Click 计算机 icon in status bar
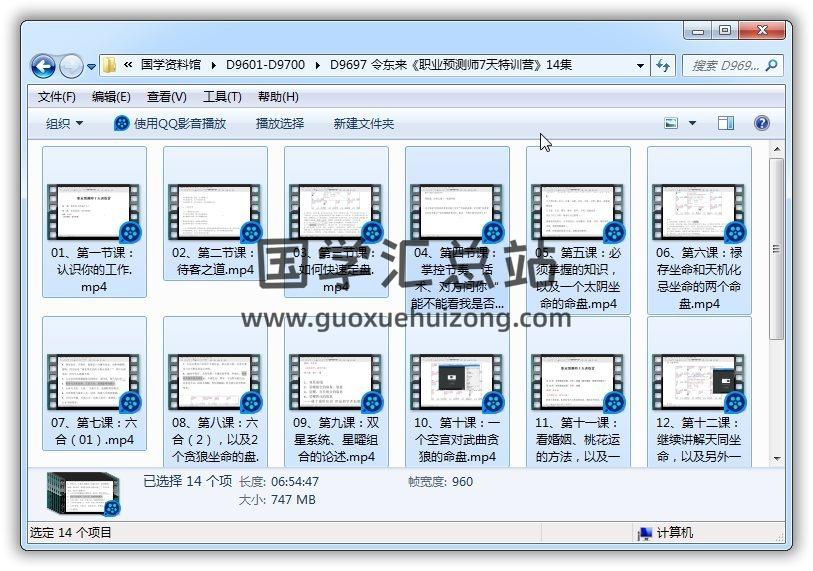Viewport: 813px width, 571px height. [644, 533]
